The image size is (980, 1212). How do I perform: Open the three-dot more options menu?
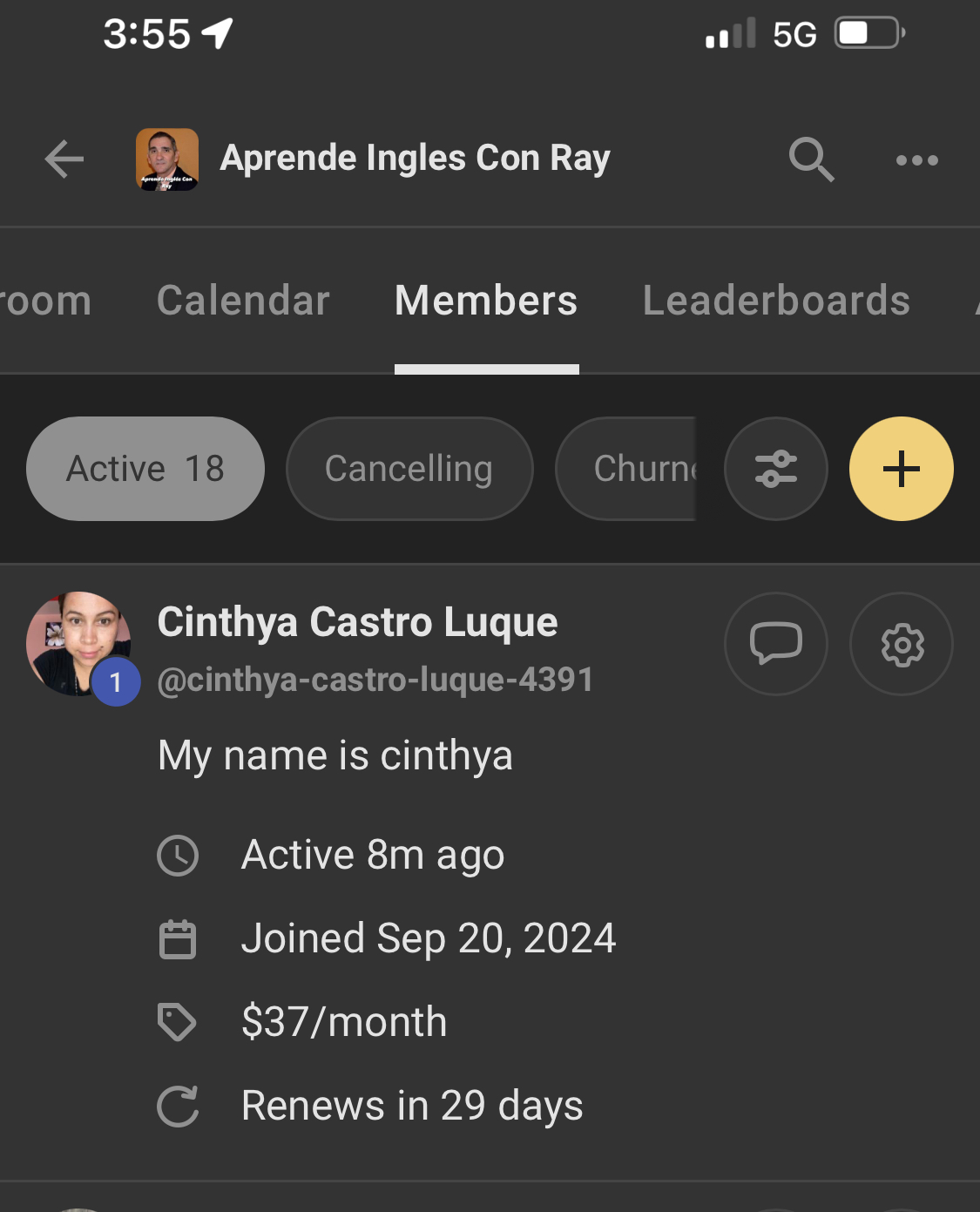[x=916, y=160]
